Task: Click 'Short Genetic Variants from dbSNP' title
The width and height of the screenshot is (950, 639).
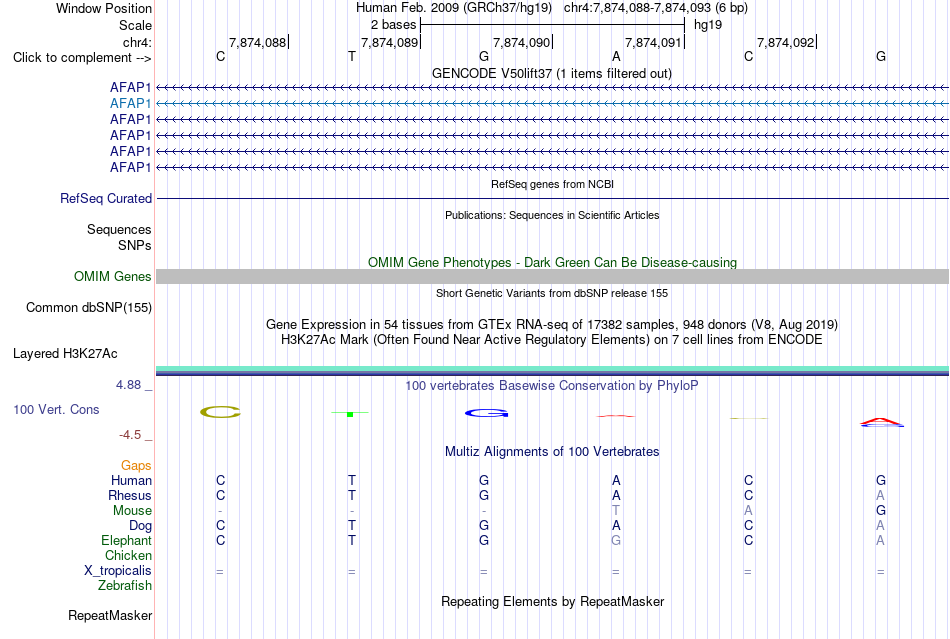Action: point(552,293)
